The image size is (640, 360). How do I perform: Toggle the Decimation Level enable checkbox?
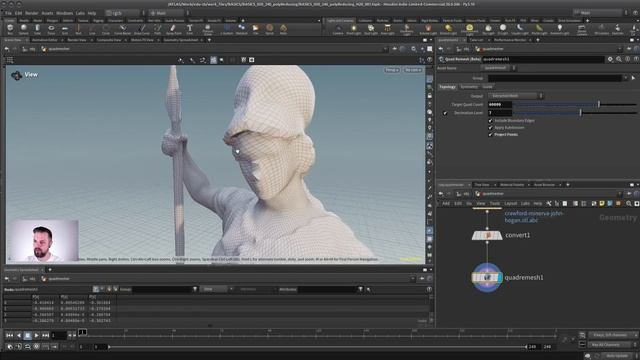[445, 113]
